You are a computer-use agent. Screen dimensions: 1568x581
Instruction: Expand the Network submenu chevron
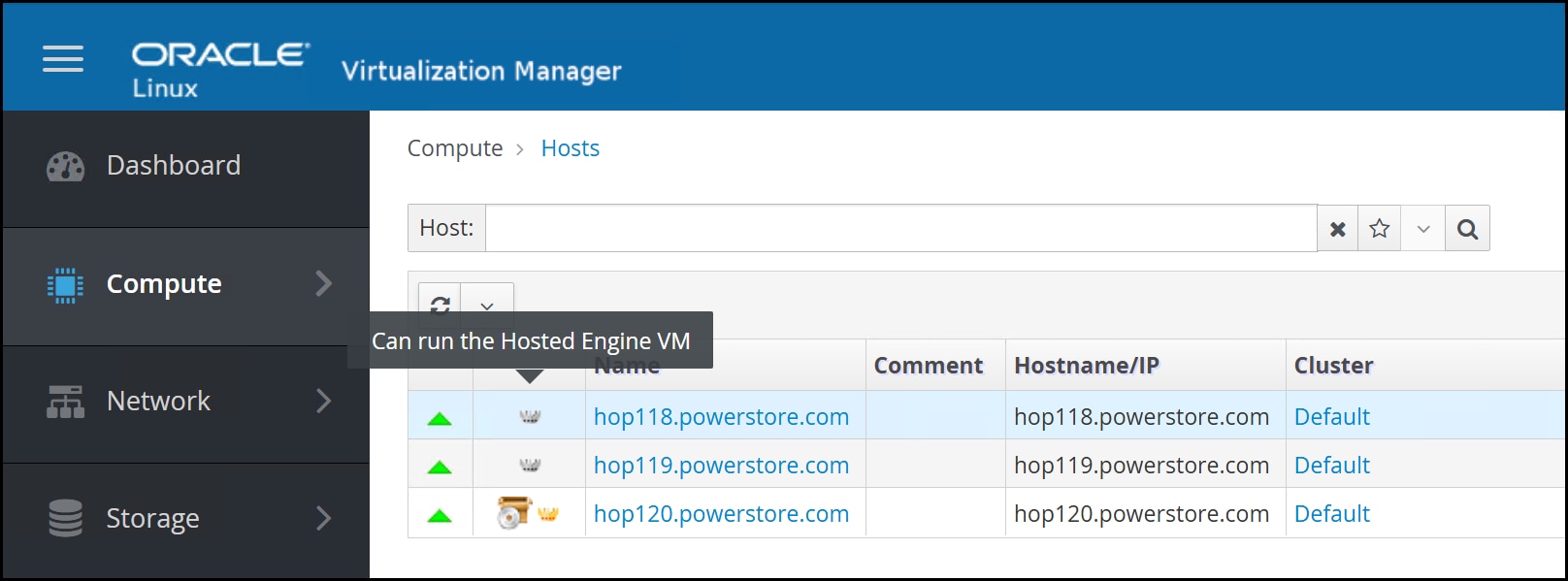(x=324, y=401)
